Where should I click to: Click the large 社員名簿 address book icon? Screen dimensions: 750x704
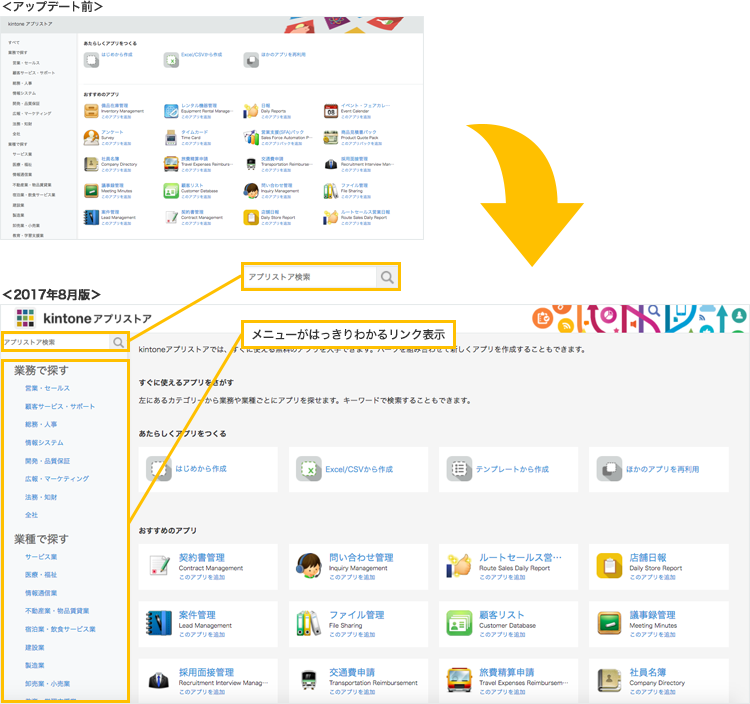click(x=609, y=680)
